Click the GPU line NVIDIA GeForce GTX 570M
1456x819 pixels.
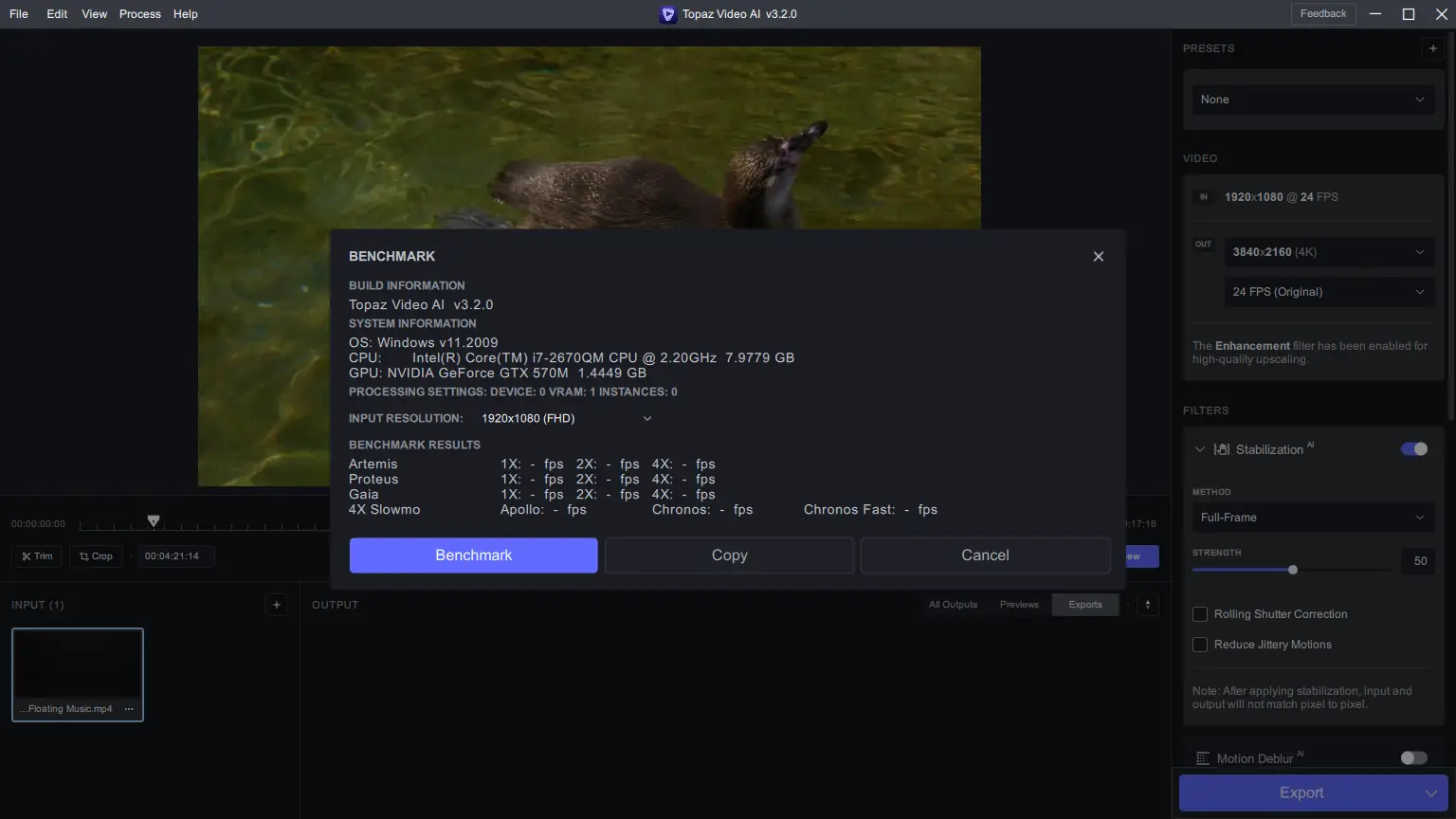(x=498, y=373)
